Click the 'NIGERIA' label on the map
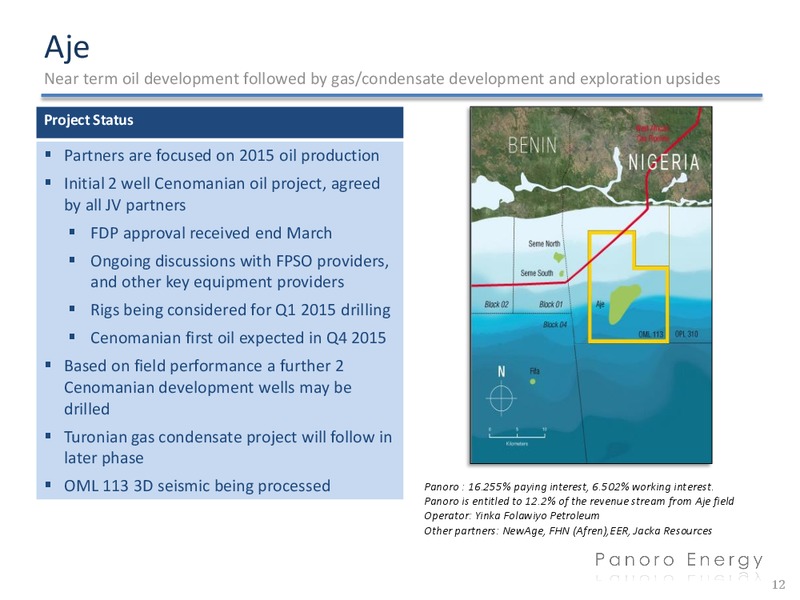800x600 pixels. coord(663,162)
